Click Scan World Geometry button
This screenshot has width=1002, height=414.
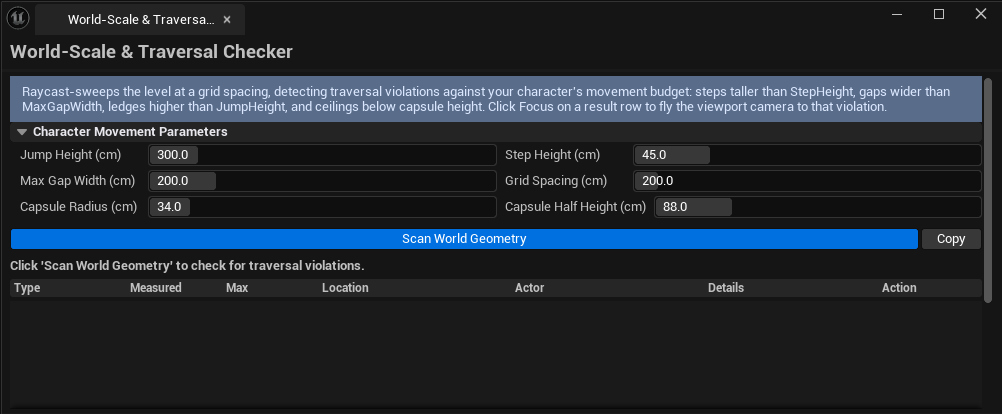(464, 239)
